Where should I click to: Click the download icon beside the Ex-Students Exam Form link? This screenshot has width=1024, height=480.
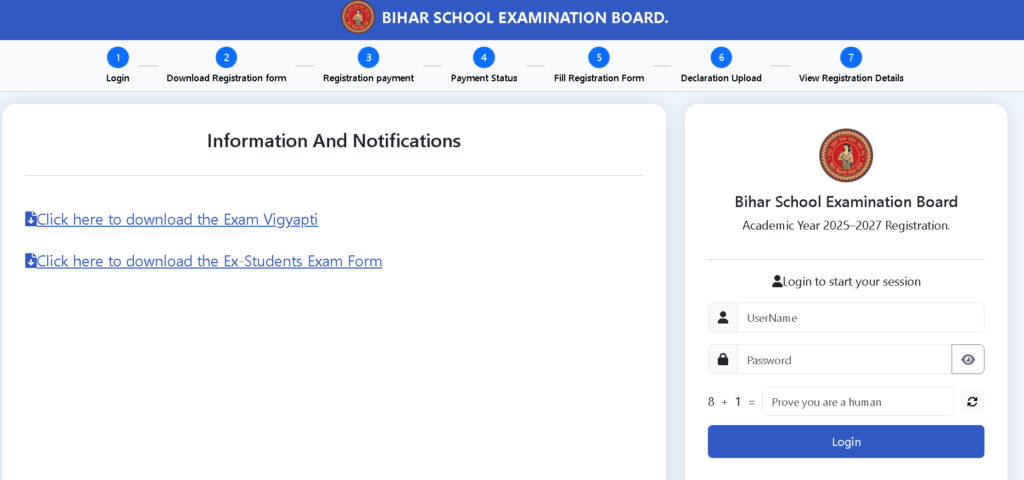tap(31, 261)
